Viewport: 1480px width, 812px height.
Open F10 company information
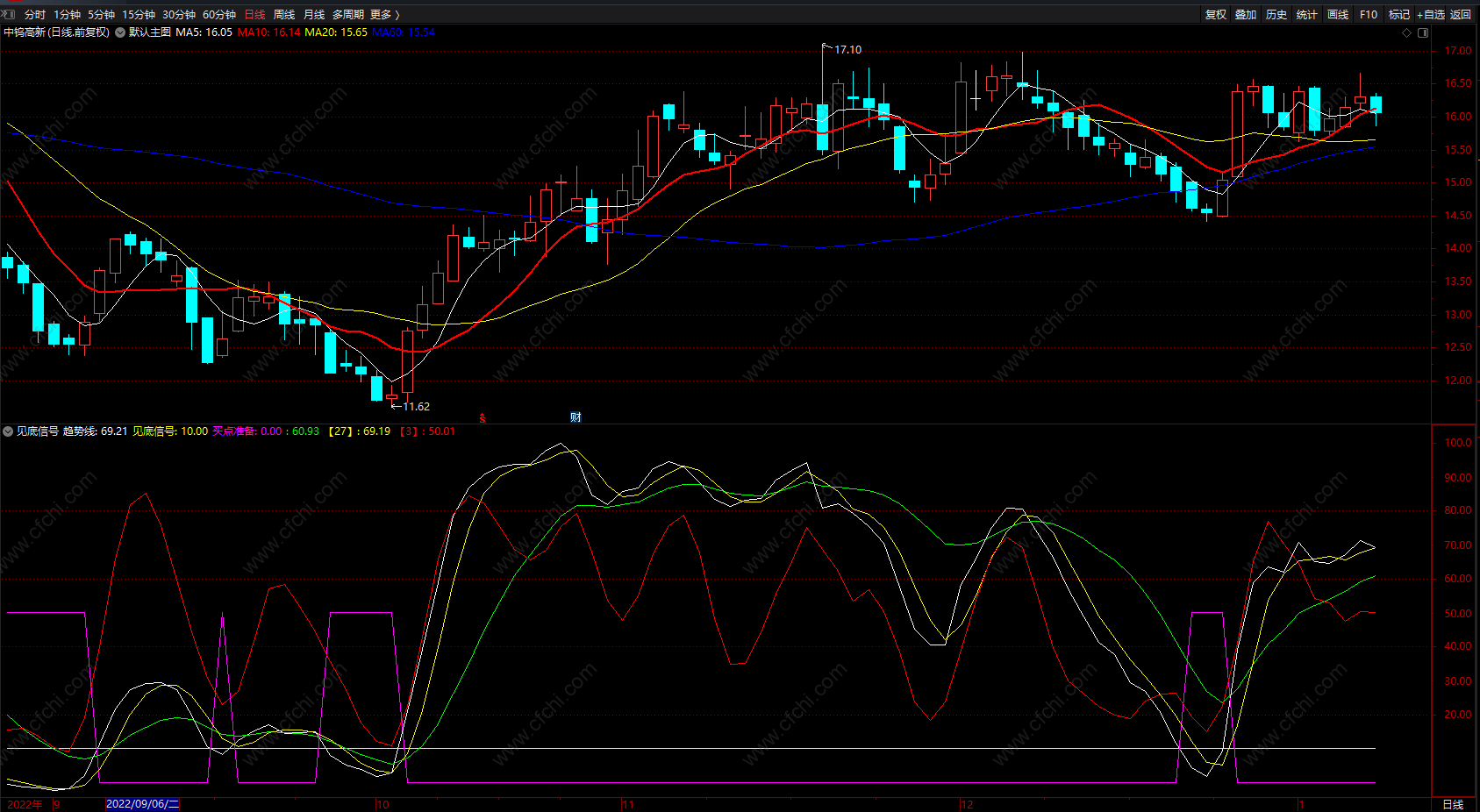(x=1369, y=14)
